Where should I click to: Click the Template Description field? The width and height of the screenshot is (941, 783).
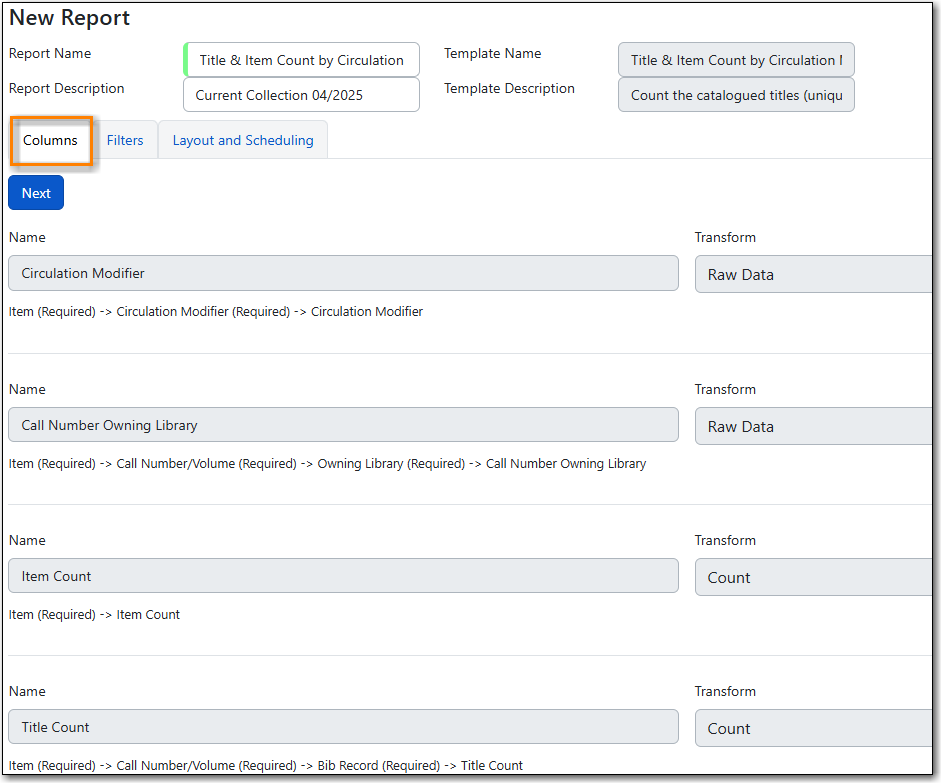736,95
